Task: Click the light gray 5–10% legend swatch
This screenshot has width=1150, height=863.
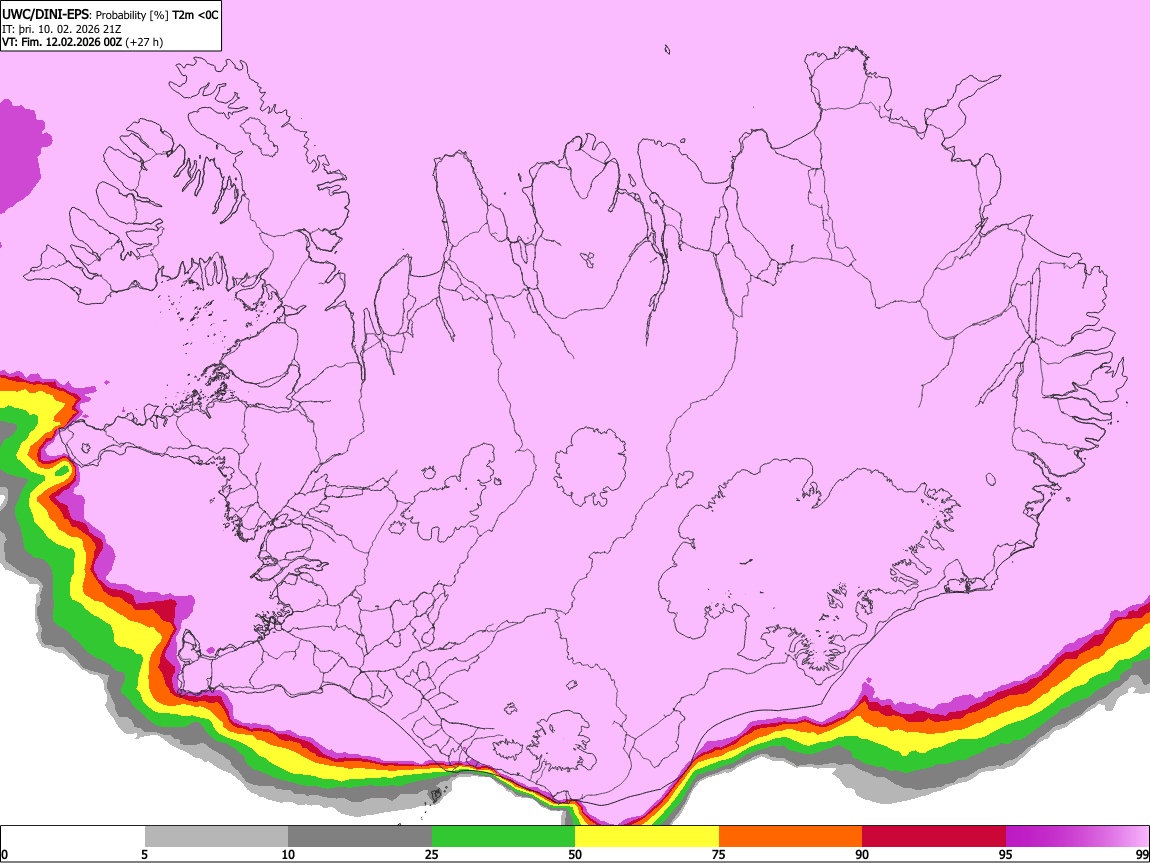Action: 216,837
